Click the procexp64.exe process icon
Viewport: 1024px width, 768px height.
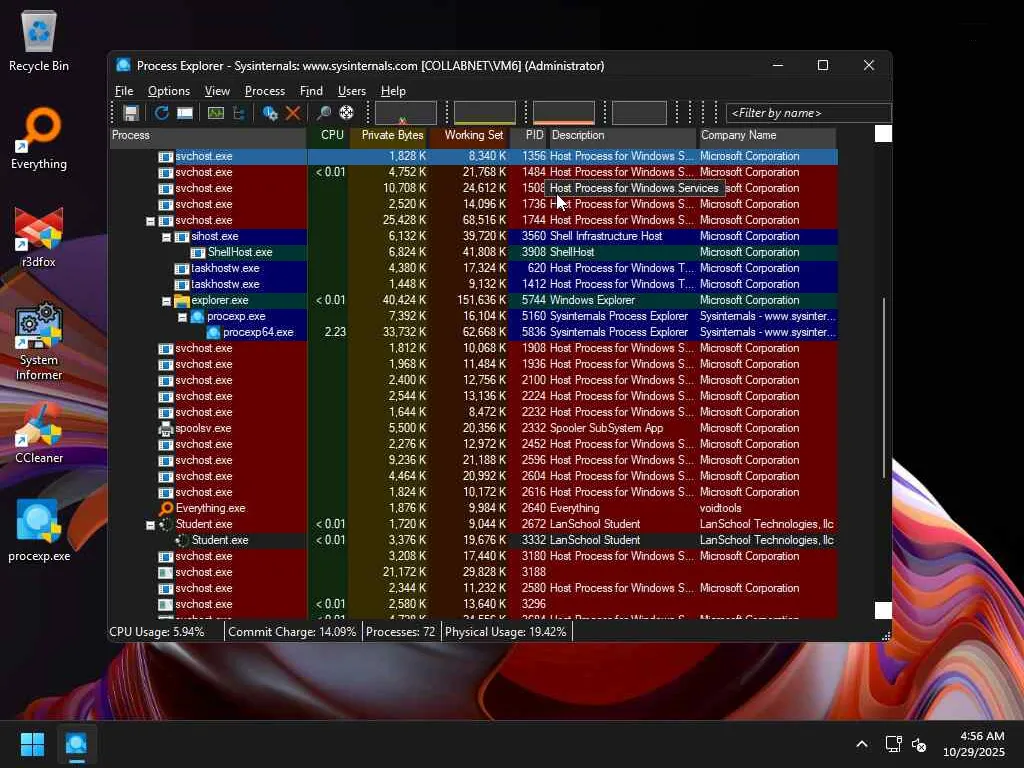point(214,332)
